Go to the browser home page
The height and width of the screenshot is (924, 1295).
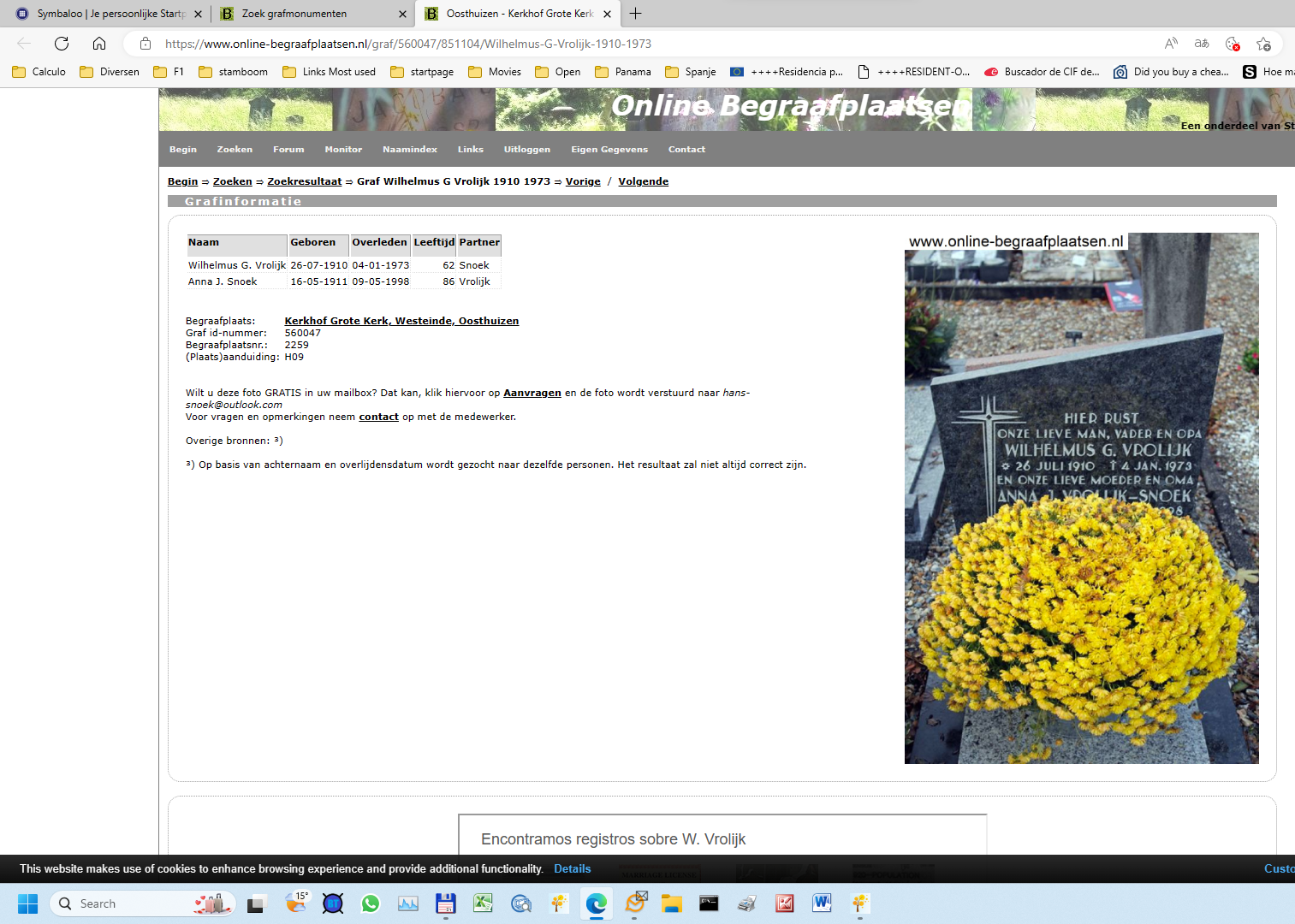(x=99, y=44)
